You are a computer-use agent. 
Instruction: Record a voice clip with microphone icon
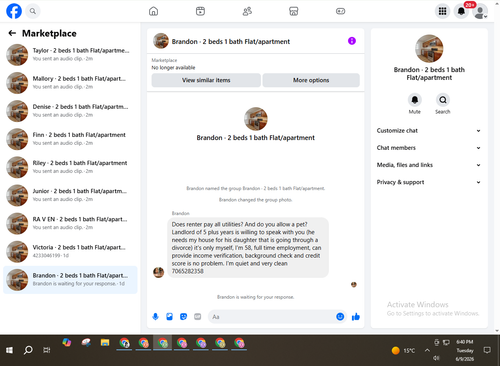(x=155, y=317)
